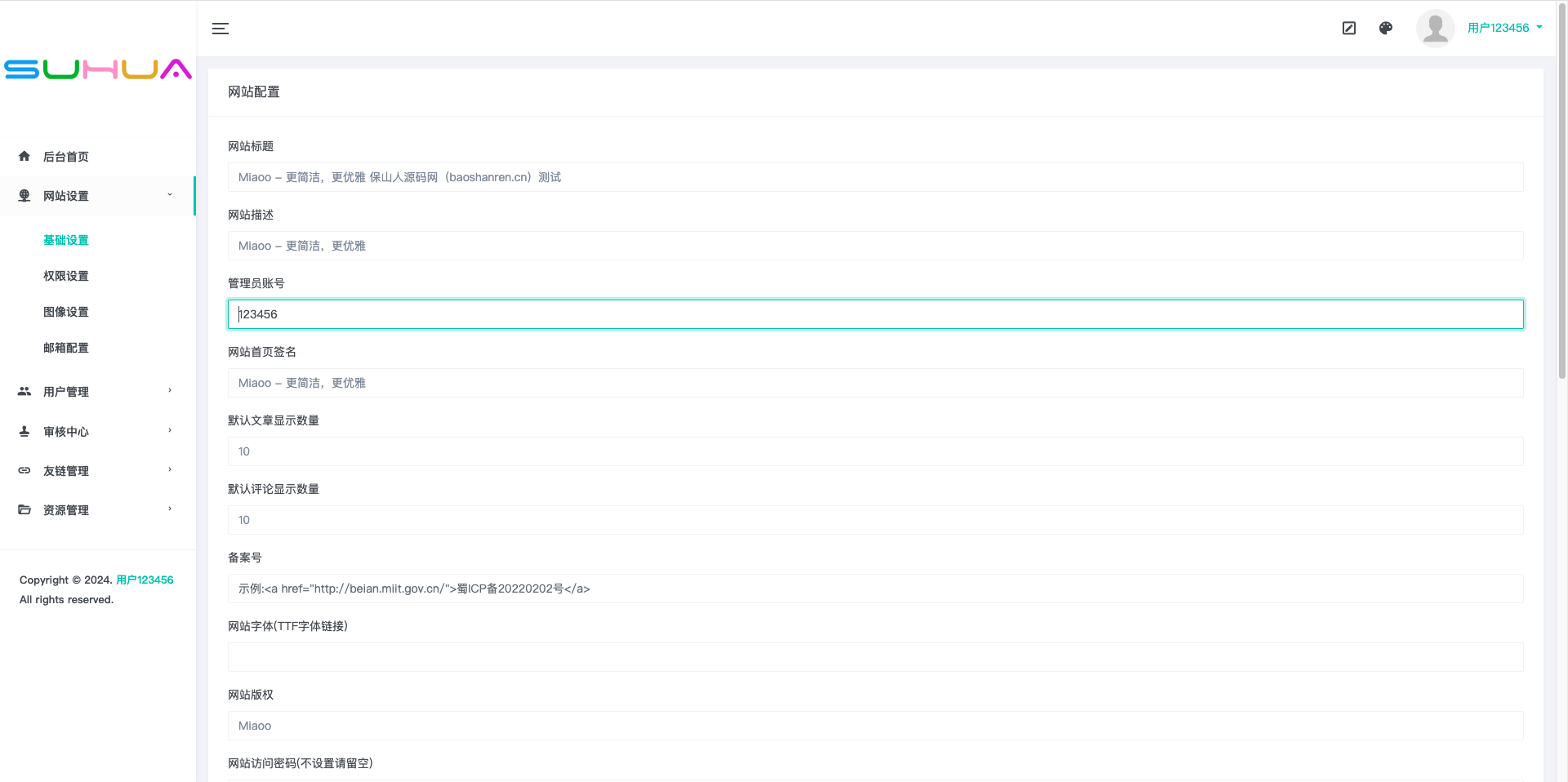
Task: Focus the 网站标题 input field
Action: click(875, 177)
